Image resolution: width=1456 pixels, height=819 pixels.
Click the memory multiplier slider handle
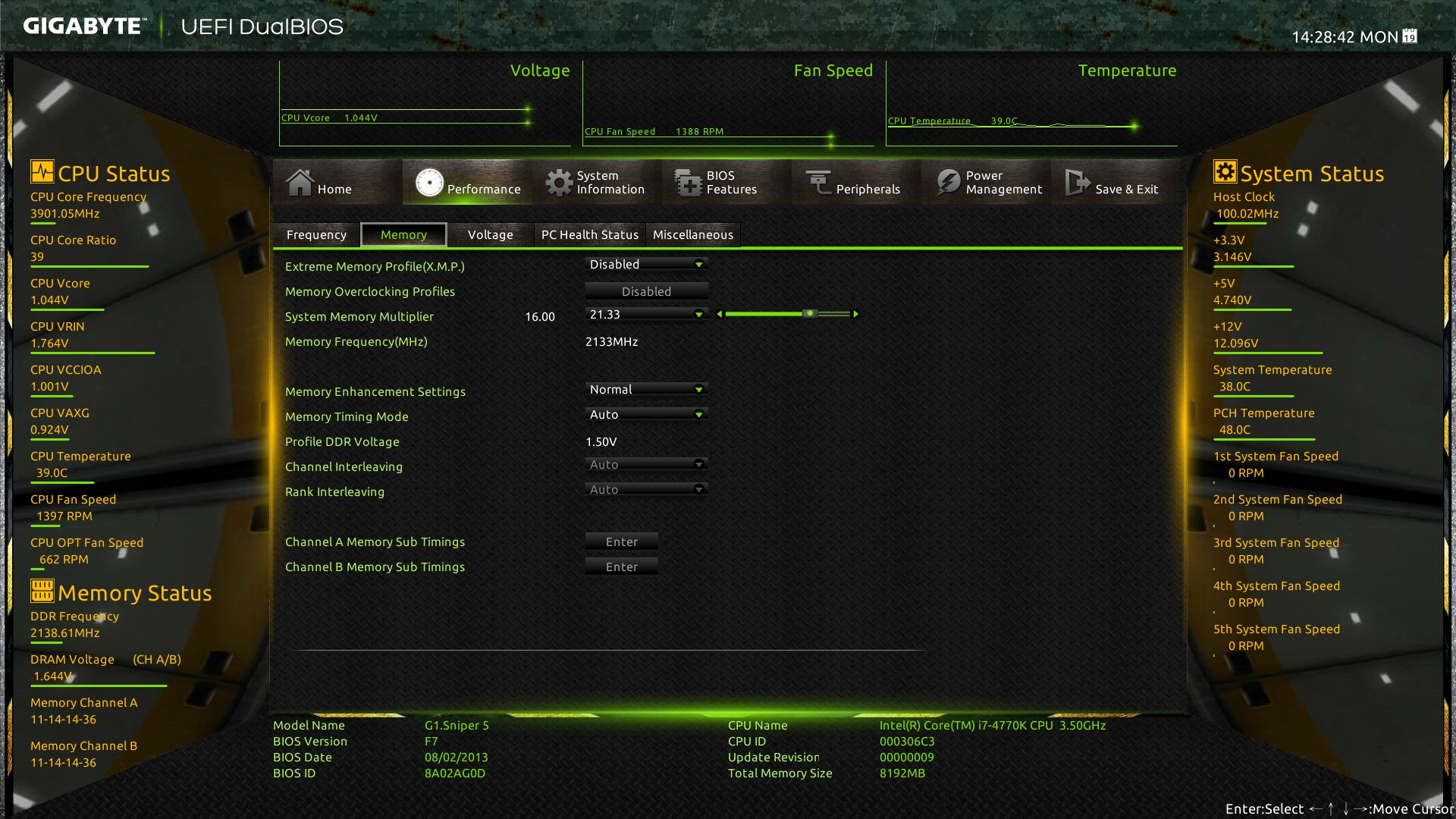810,313
